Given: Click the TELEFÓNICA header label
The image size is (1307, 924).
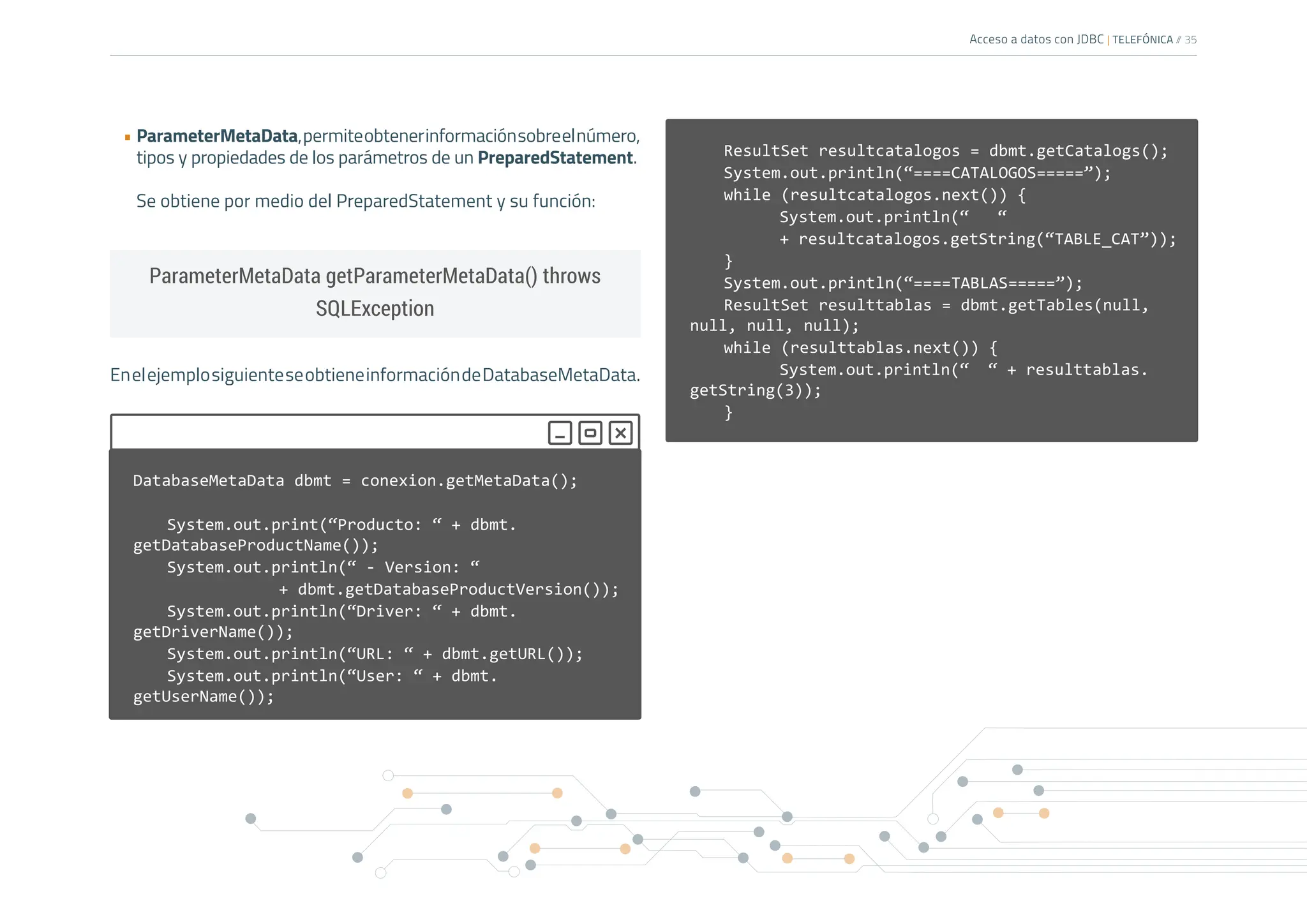Looking at the screenshot, I should [1142, 40].
